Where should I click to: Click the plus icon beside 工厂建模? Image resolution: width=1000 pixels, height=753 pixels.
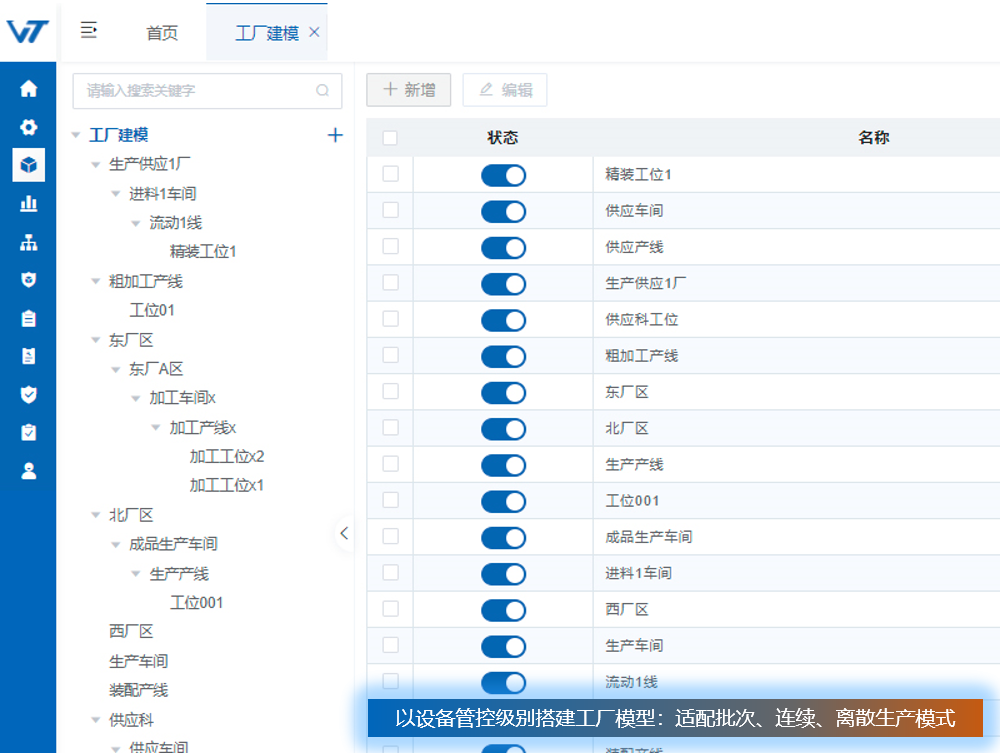pos(335,135)
